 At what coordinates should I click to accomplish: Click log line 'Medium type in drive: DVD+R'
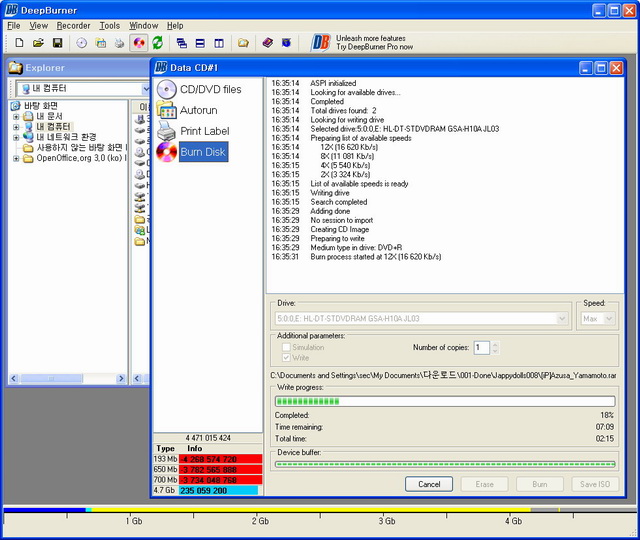pyautogui.click(x=356, y=247)
